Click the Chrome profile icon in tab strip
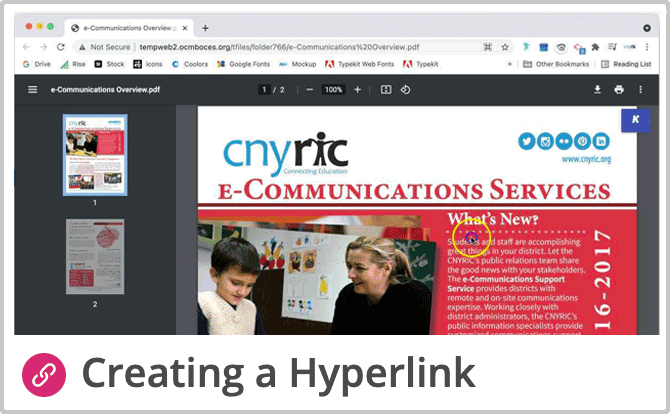Image resolution: width=670 pixels, height=414 pixels. click(647, 28)
